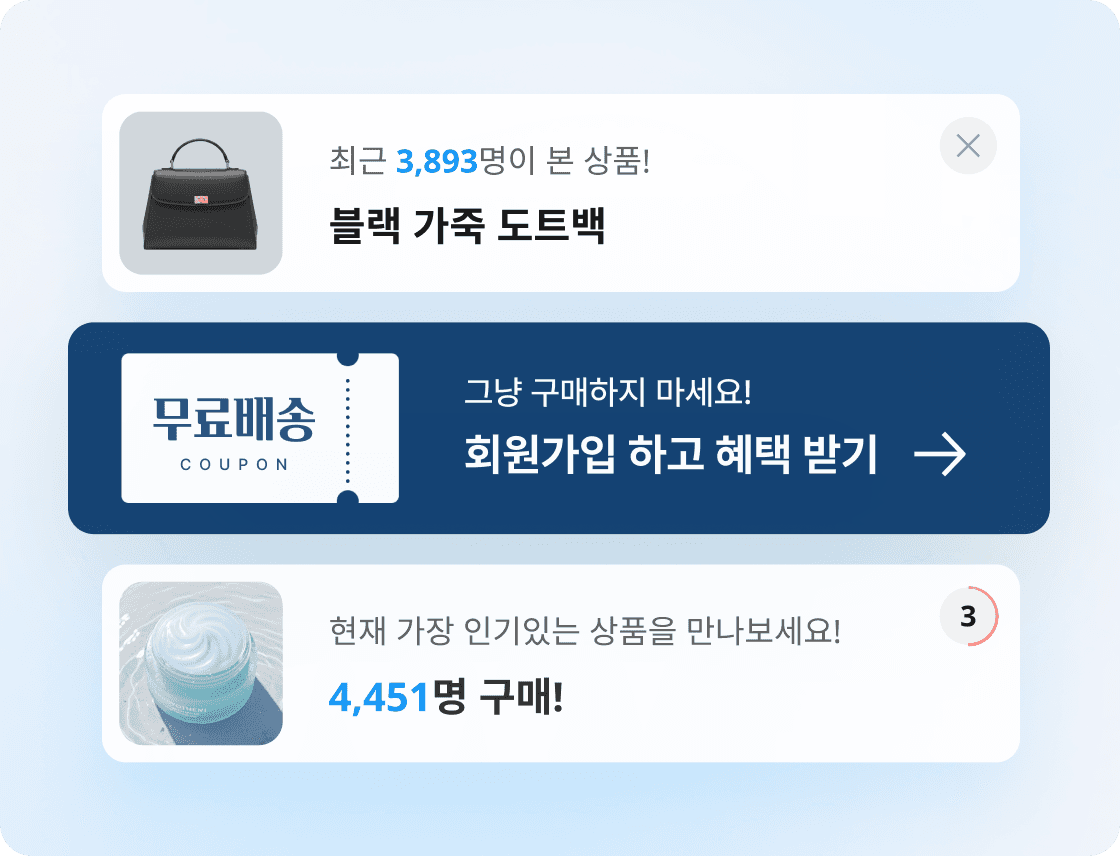Click the dotted perforation line on coupon

point(348,429)
